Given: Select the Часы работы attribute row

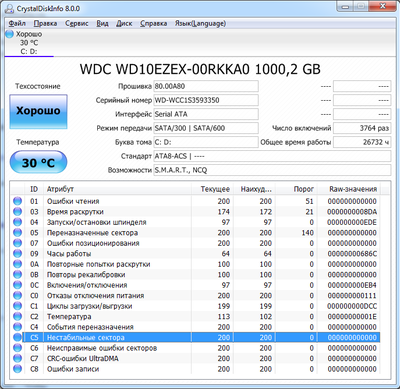Looking at the screenshot, I should [196, 254].
